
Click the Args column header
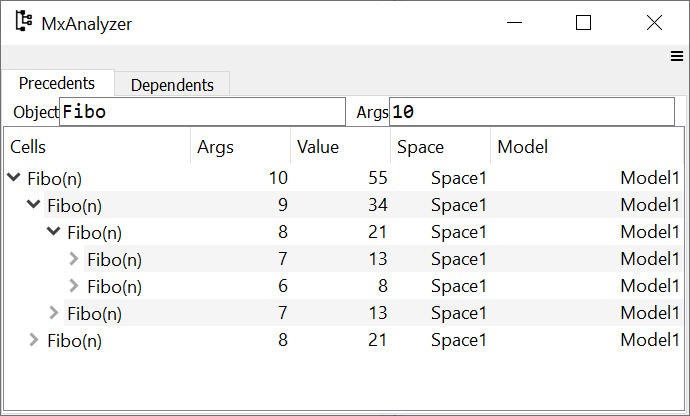(239, 147)
